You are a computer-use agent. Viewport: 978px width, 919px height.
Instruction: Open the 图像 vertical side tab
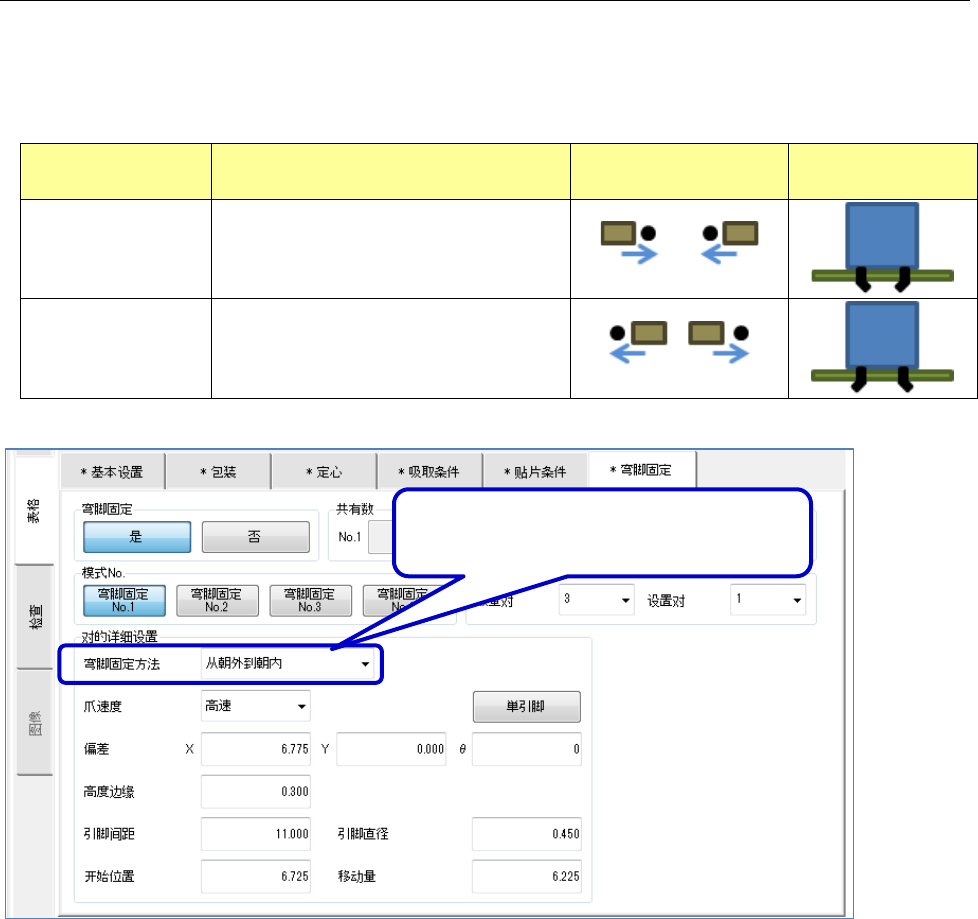tap(34, 722)
